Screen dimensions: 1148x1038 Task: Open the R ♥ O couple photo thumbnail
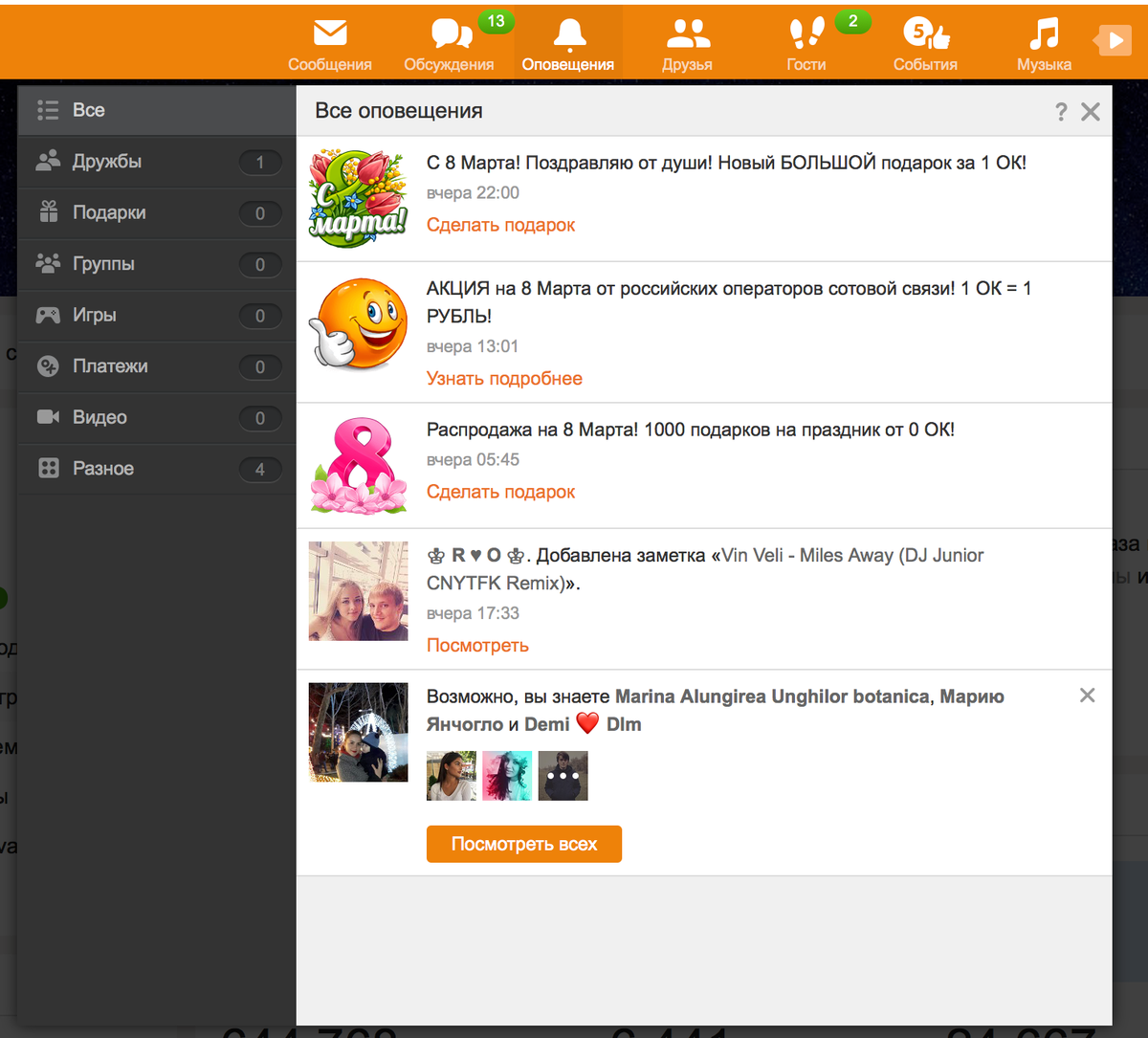359,591
